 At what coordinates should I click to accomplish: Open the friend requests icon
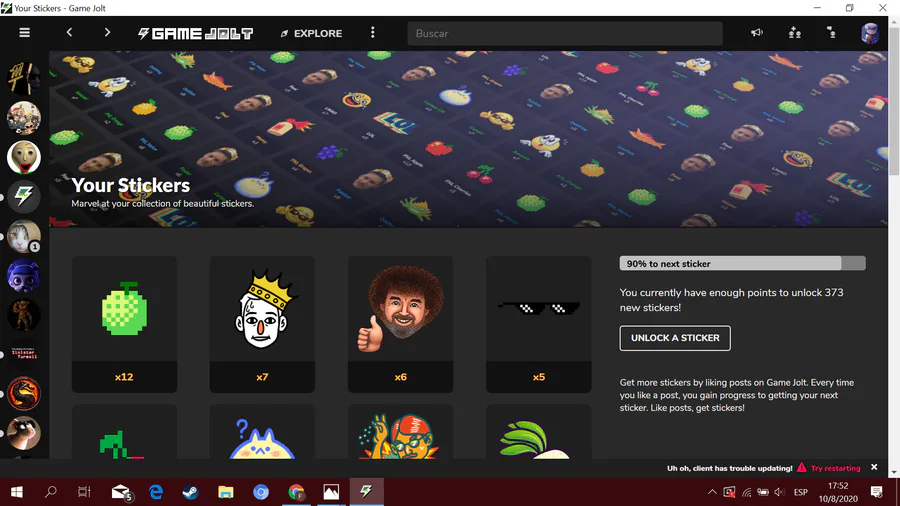tap(831, 33)
